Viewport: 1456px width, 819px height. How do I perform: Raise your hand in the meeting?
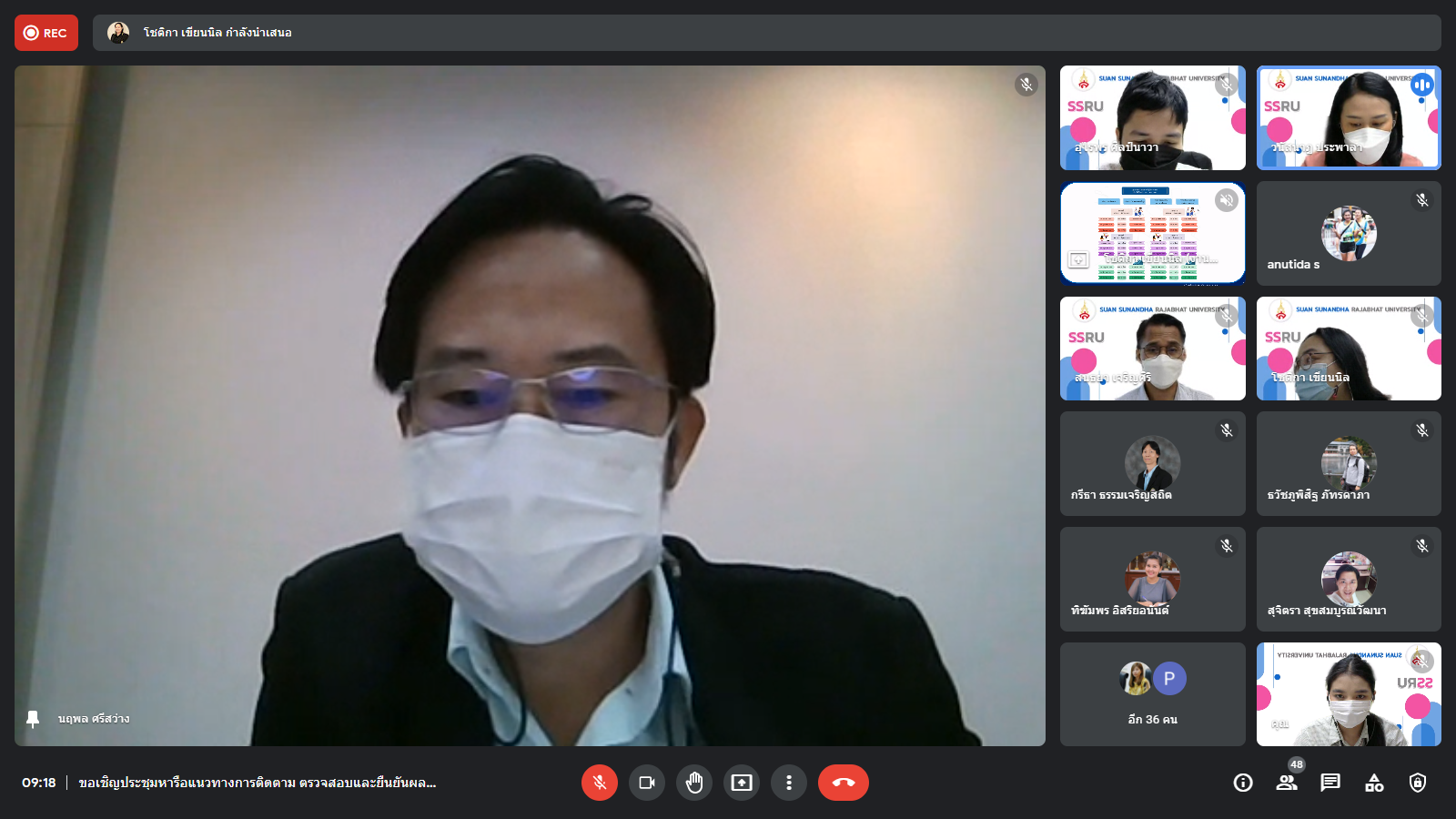(x=694, y=783)
